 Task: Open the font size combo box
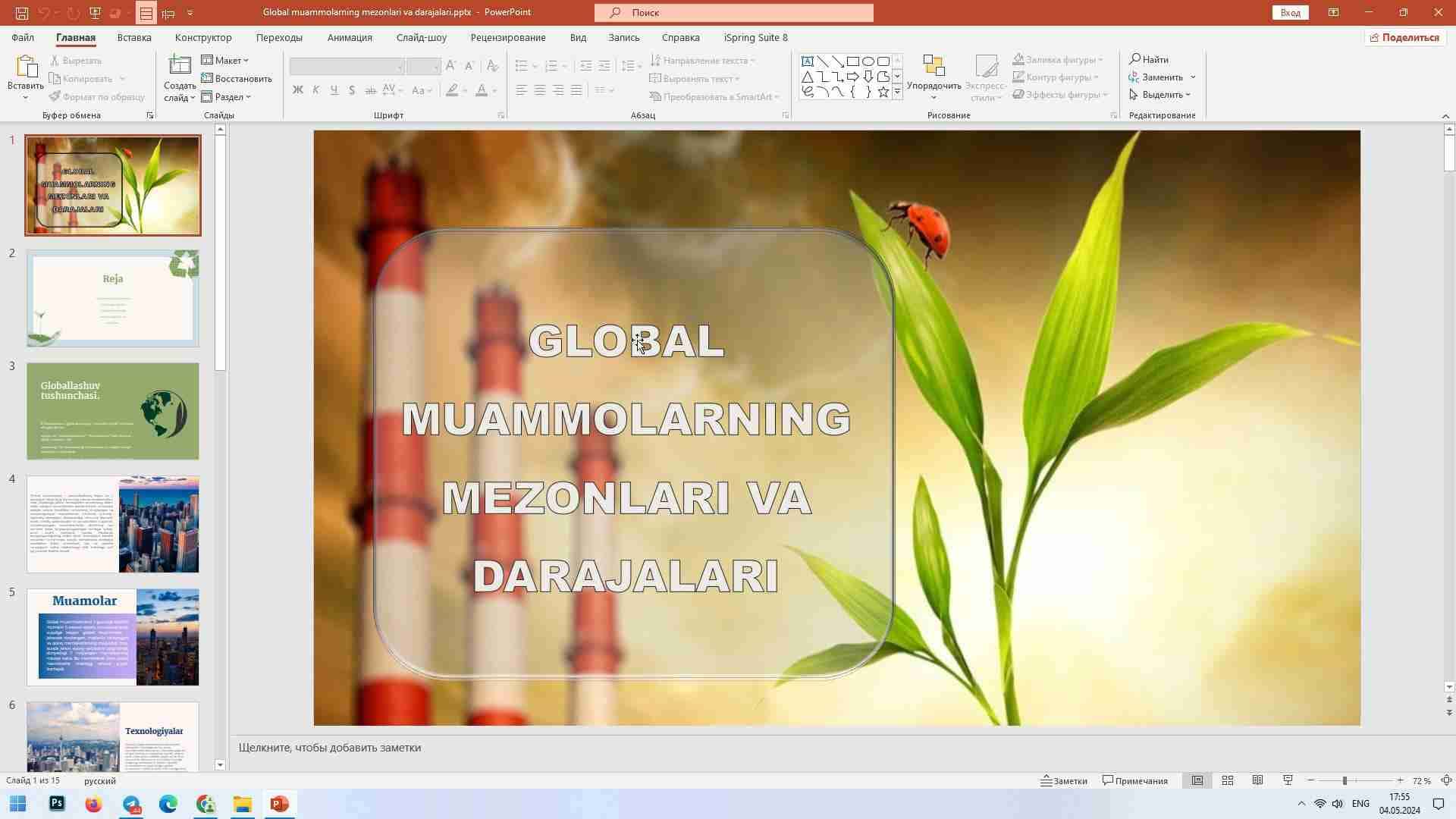(x=423, y=67)
